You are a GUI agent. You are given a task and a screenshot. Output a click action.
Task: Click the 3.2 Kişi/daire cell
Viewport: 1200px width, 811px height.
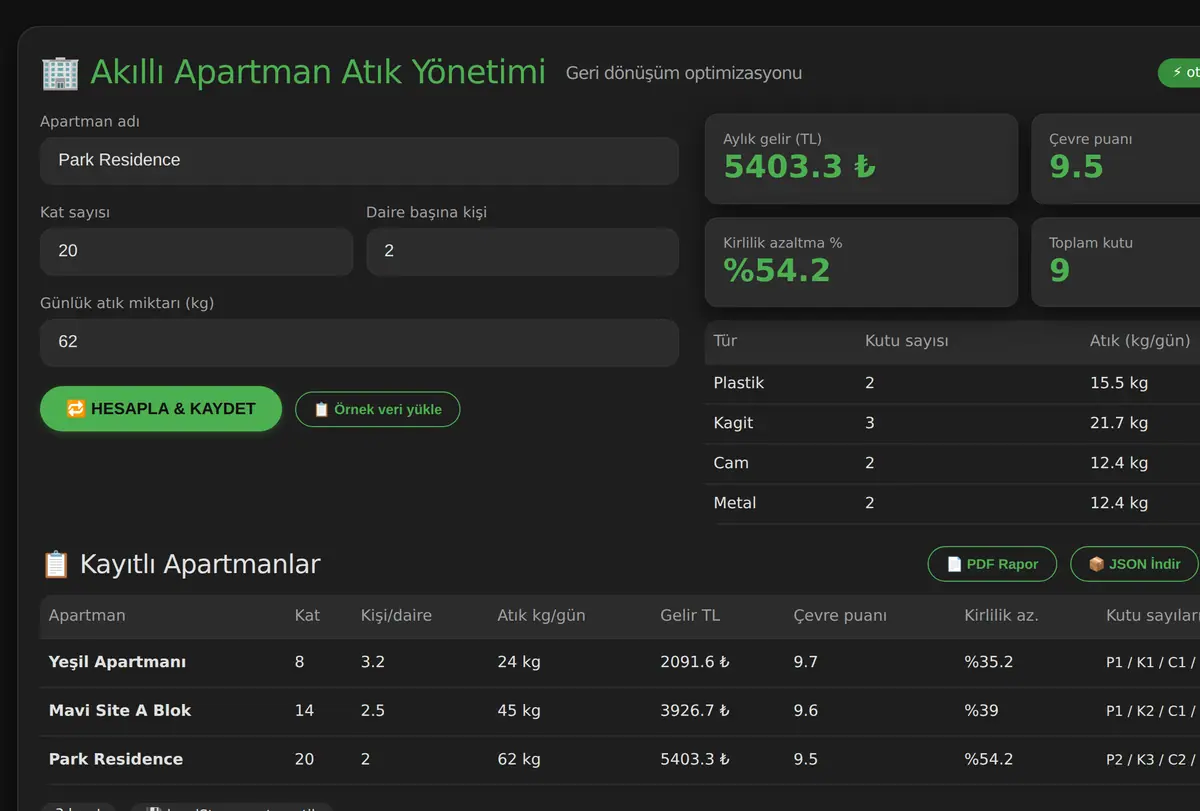click(372, 662)
